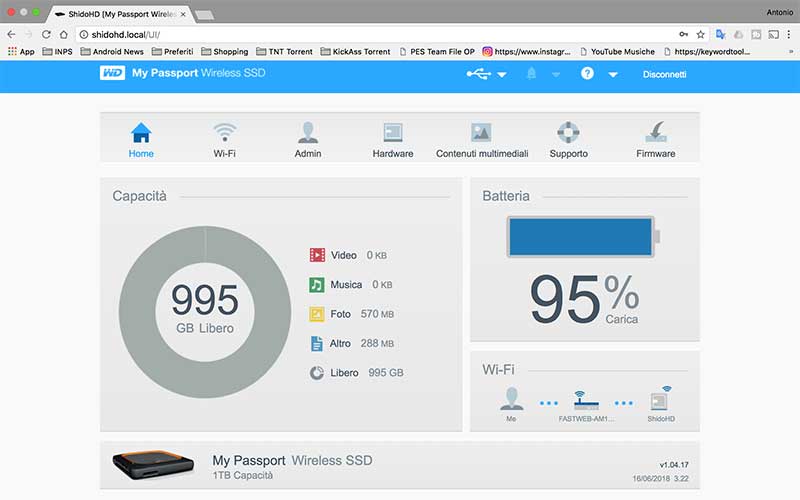Click the saved password key icon
Viewport: 800px width, 500px height.
pos(684,35)
